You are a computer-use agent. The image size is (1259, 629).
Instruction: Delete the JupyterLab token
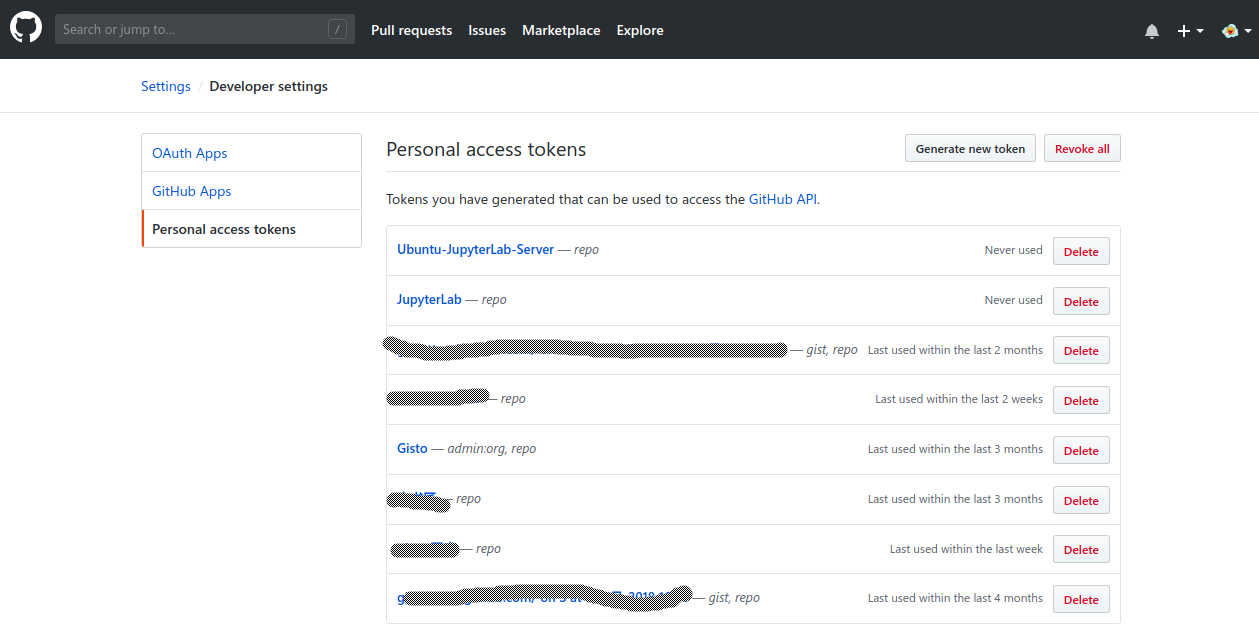pyautogui.click(x=1081, y=301)
